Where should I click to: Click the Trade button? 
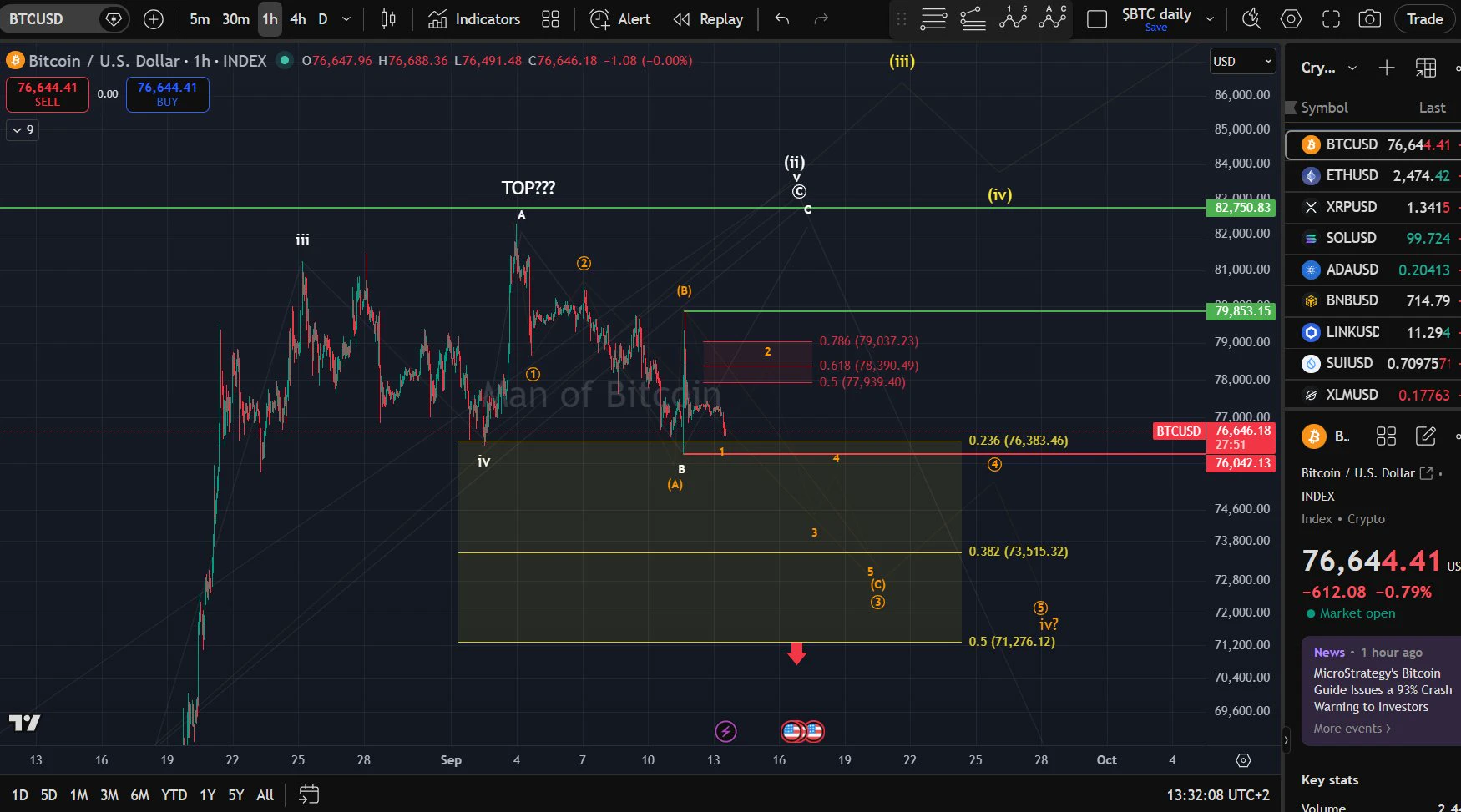[x=1424, y=19]
